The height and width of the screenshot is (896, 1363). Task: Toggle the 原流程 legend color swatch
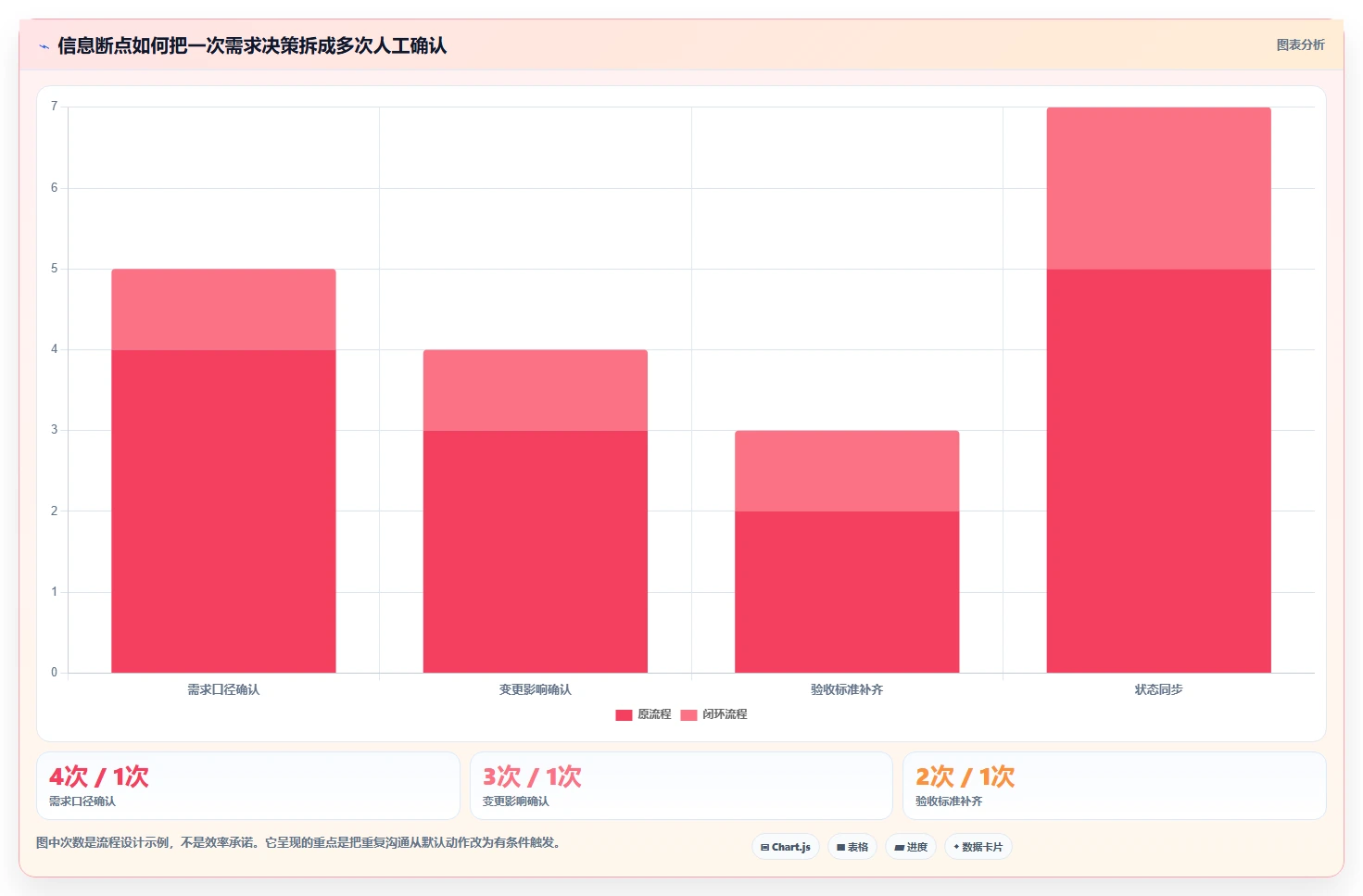coord(624,714)
